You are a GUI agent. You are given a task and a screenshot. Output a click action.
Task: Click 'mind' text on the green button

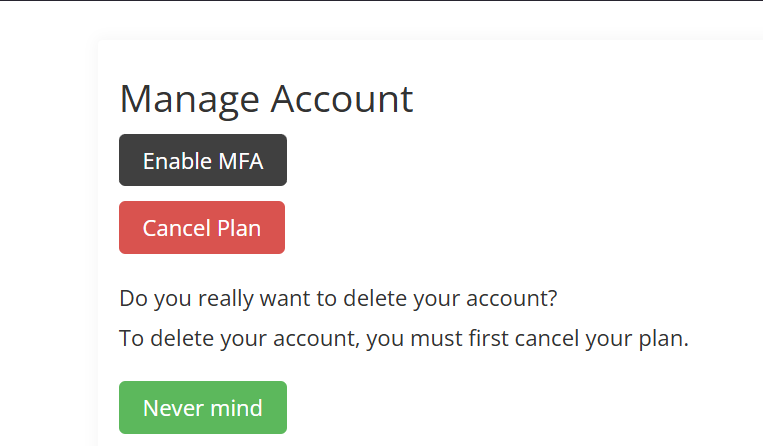[x=236, y=408]
